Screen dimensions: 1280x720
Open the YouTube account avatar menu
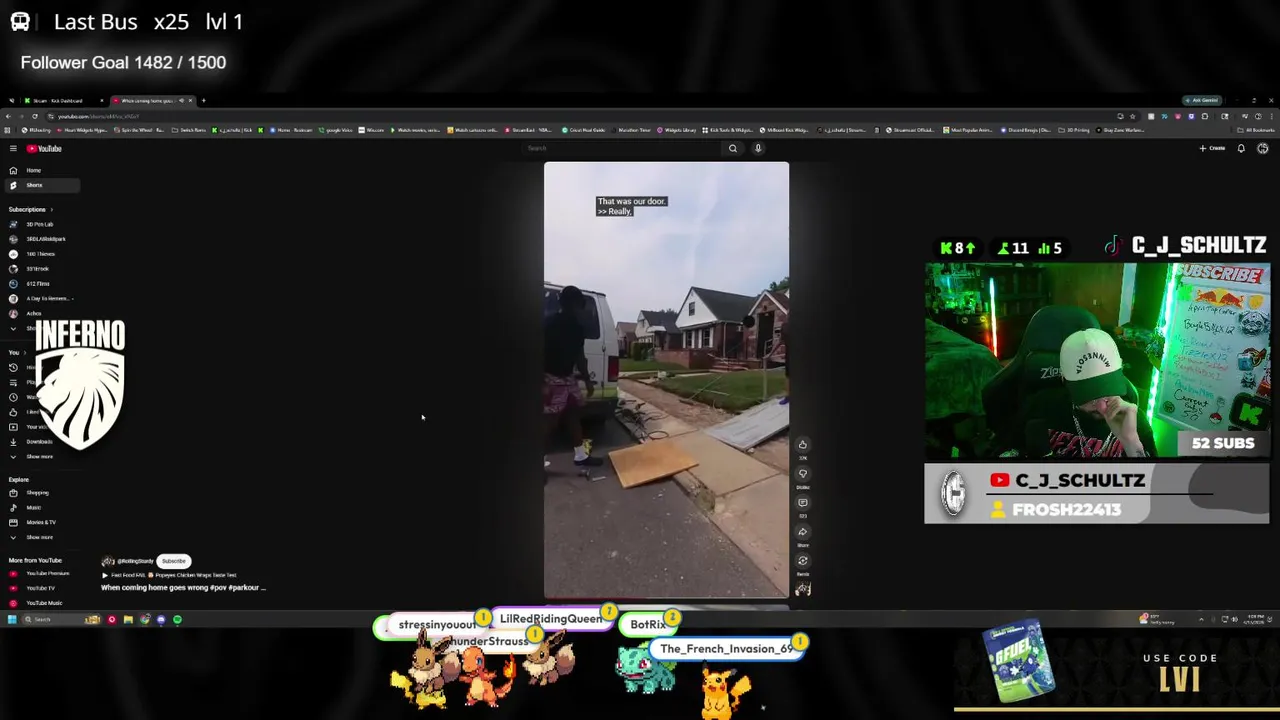coord(1263,148)
